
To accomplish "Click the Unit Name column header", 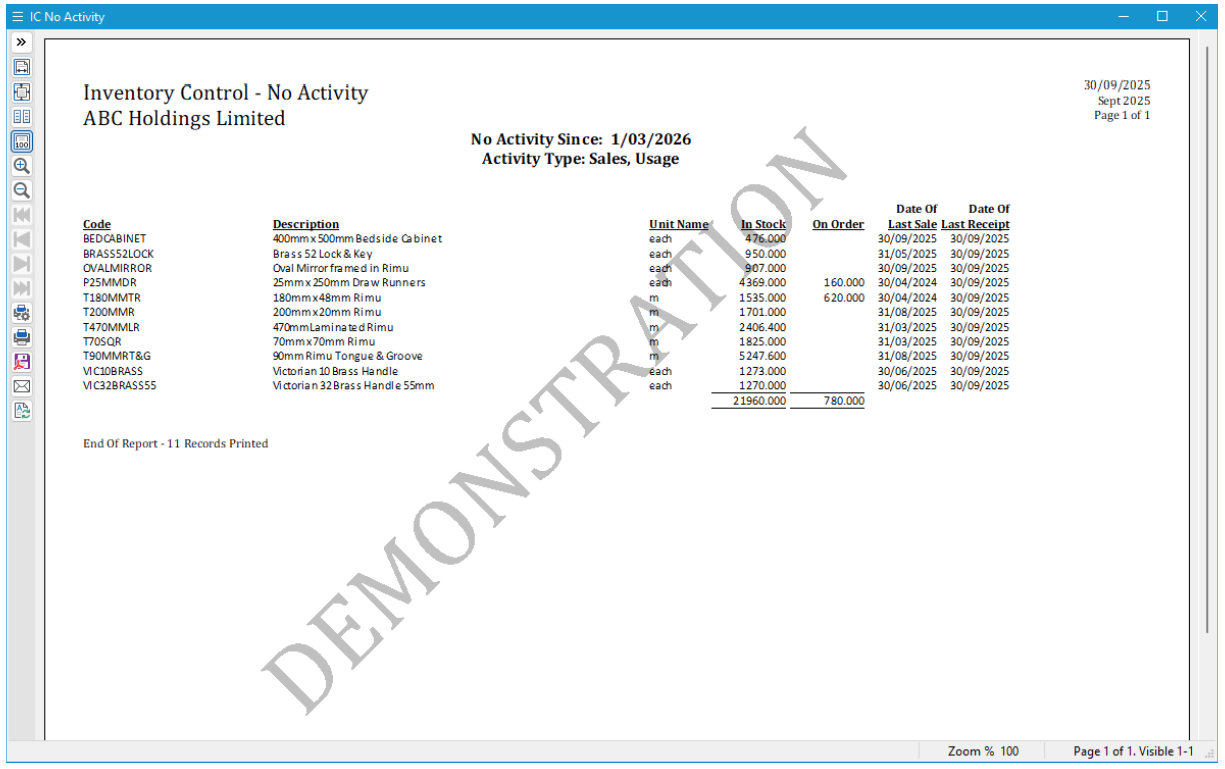I will pyautogui.click(x=679, y=224).
